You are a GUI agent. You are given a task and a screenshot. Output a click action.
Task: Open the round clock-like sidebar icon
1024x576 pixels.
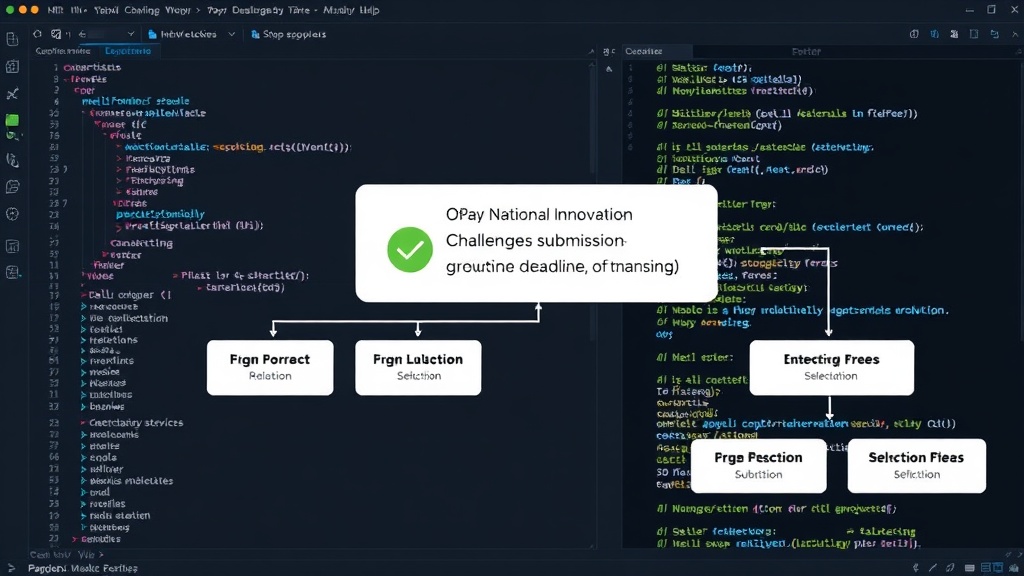(12, 214)
